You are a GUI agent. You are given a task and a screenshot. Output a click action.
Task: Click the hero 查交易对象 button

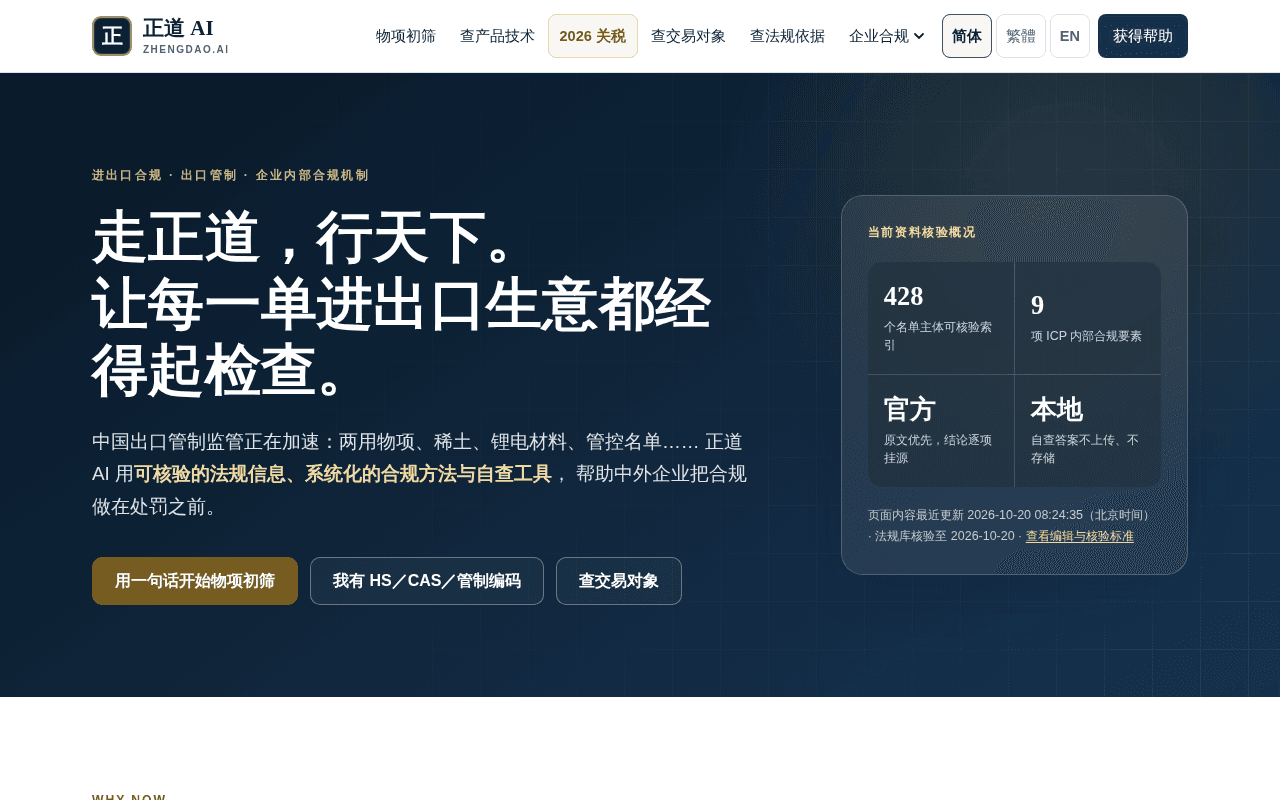619,581
